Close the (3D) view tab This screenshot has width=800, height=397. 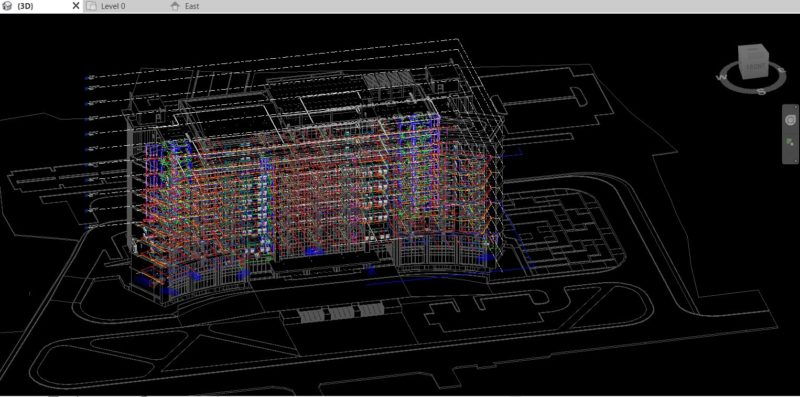tap(76, 6)
